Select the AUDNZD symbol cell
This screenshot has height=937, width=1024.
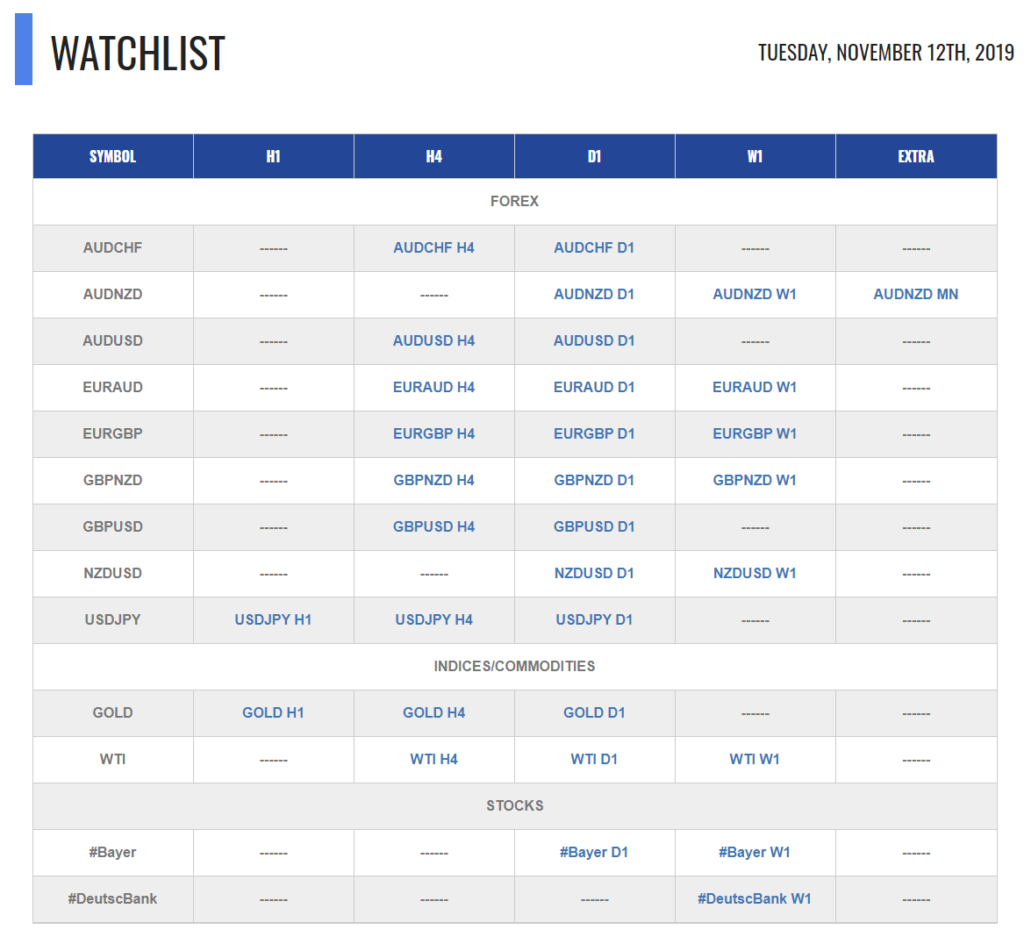point(113,294)
